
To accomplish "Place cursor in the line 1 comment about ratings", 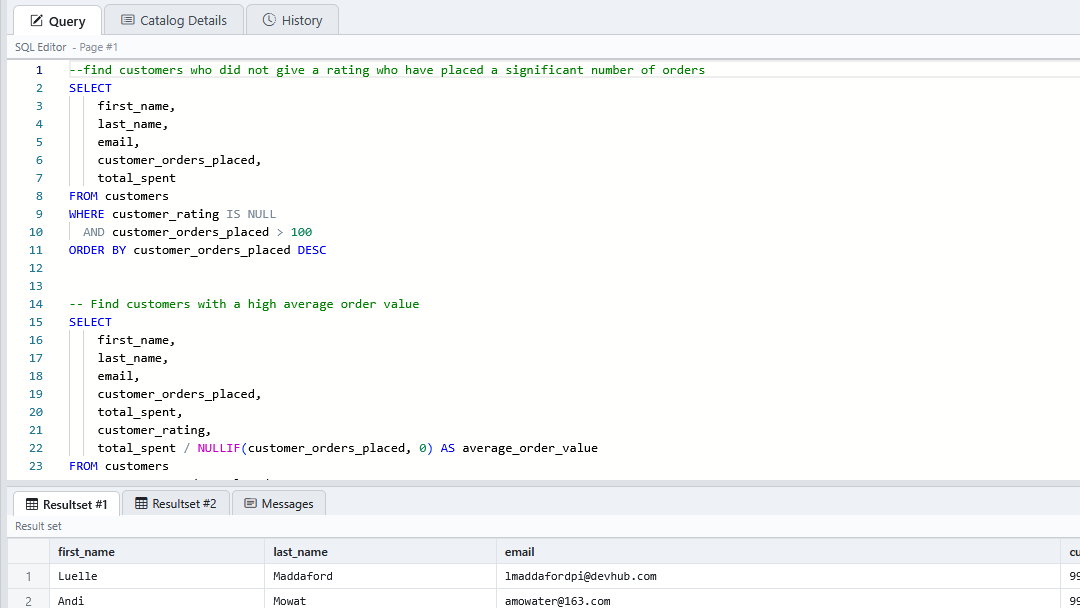I will 386,70.
